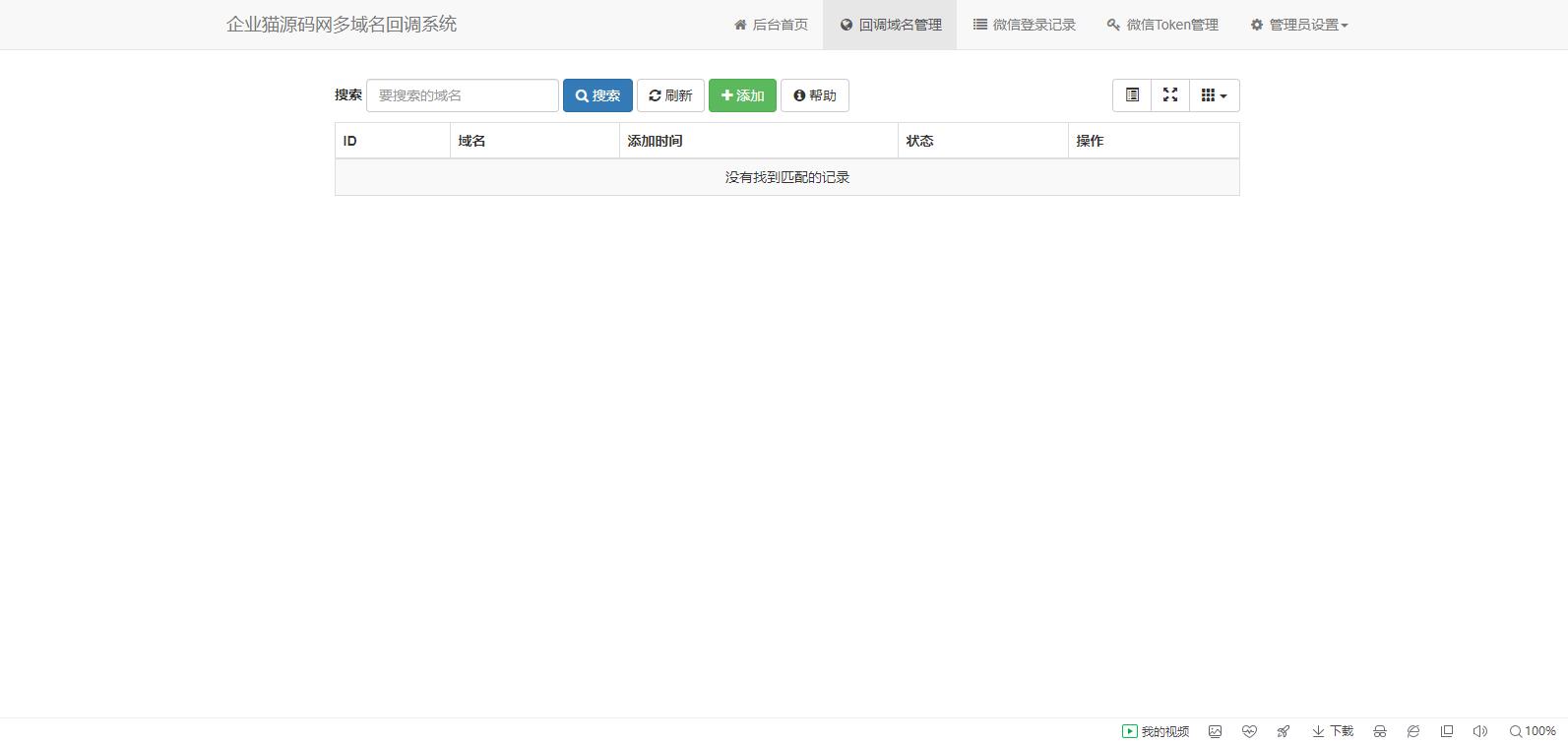1568x744 pixels.
Task: Click the picture icon in status bar
Action: click(x=1215, y=731)
